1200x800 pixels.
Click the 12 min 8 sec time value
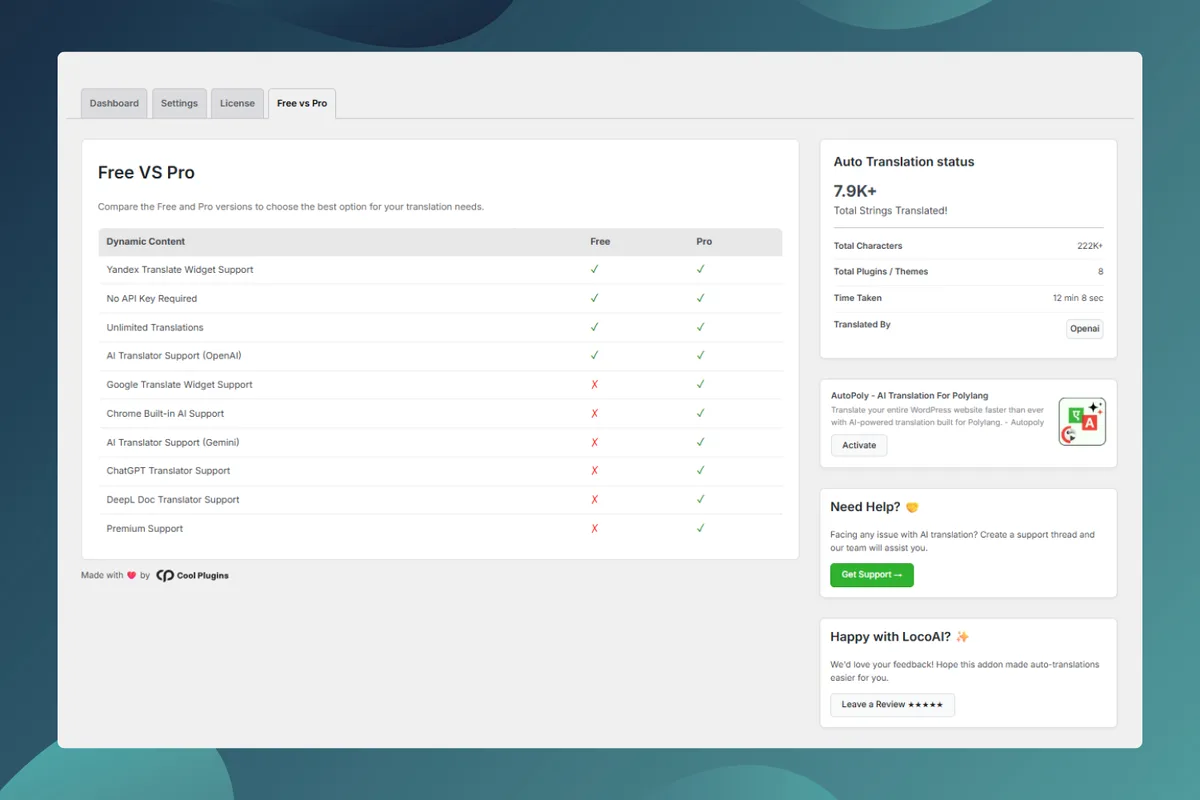tap(1078, 298)
